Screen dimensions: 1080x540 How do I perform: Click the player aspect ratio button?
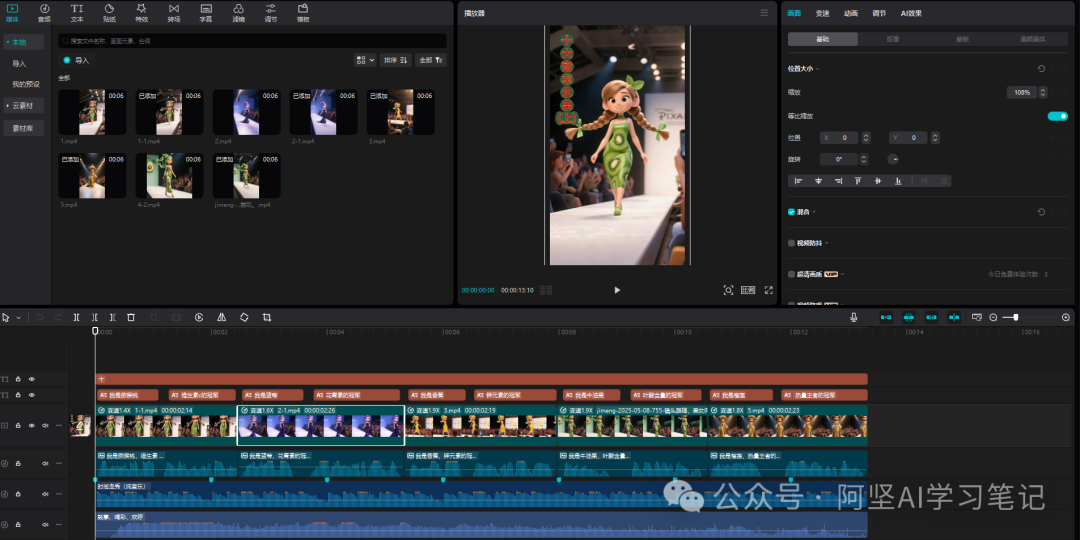click(x=748, y=290)
